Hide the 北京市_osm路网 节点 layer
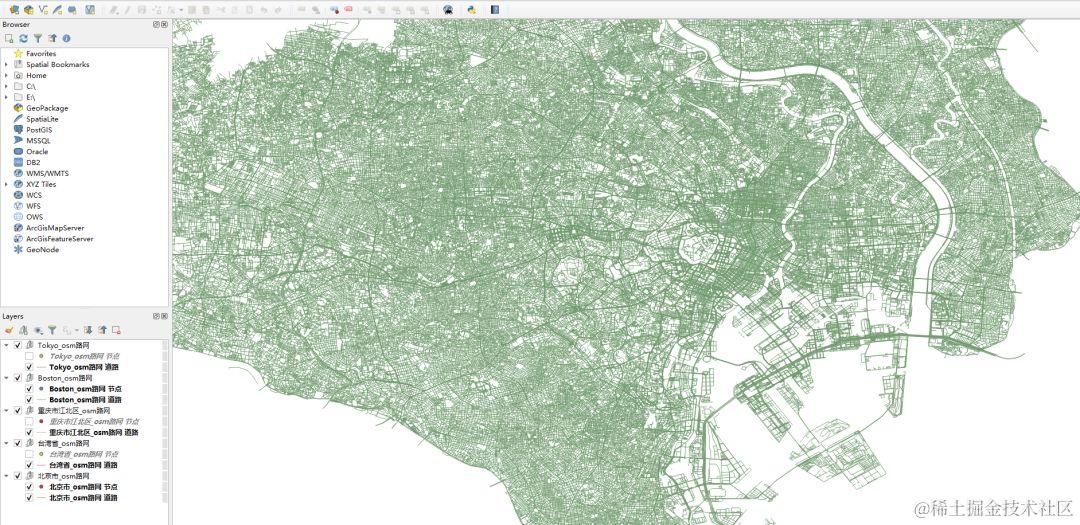Image resolution: width=1080 pixels, height=525 pixels. click(x=29, y=486)
